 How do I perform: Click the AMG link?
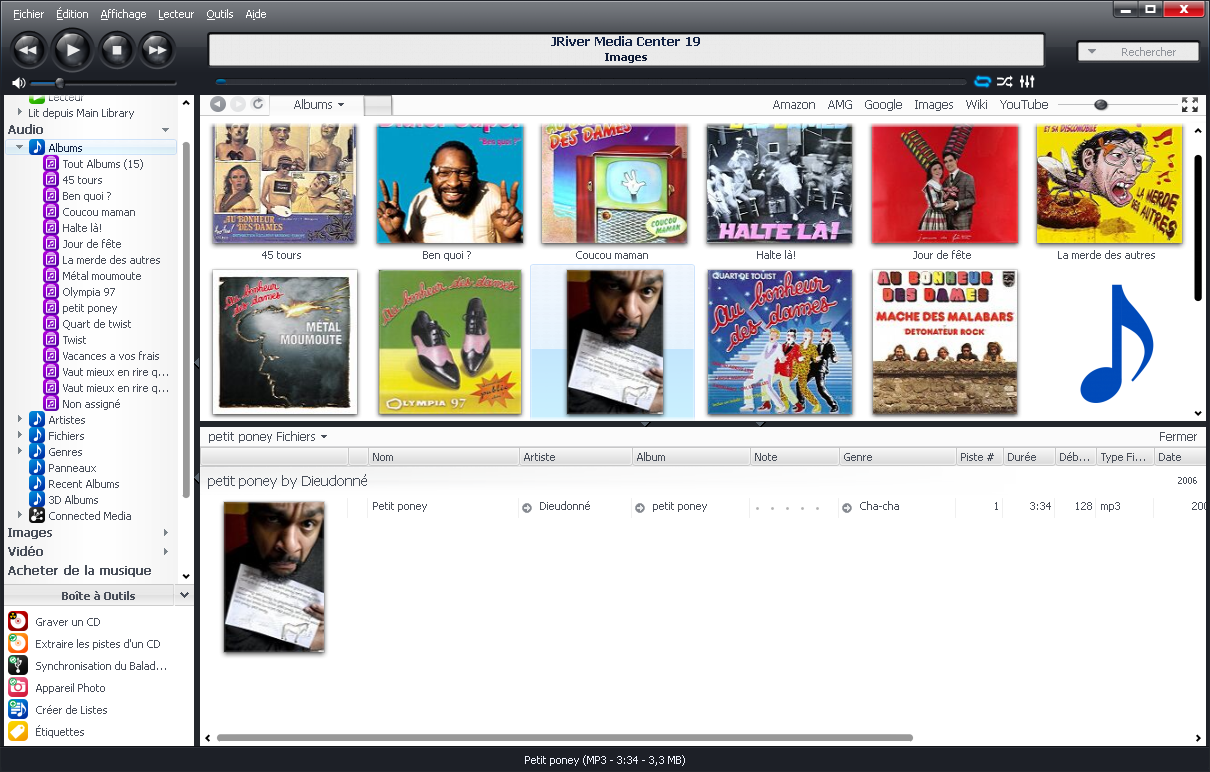pos(840,104)
